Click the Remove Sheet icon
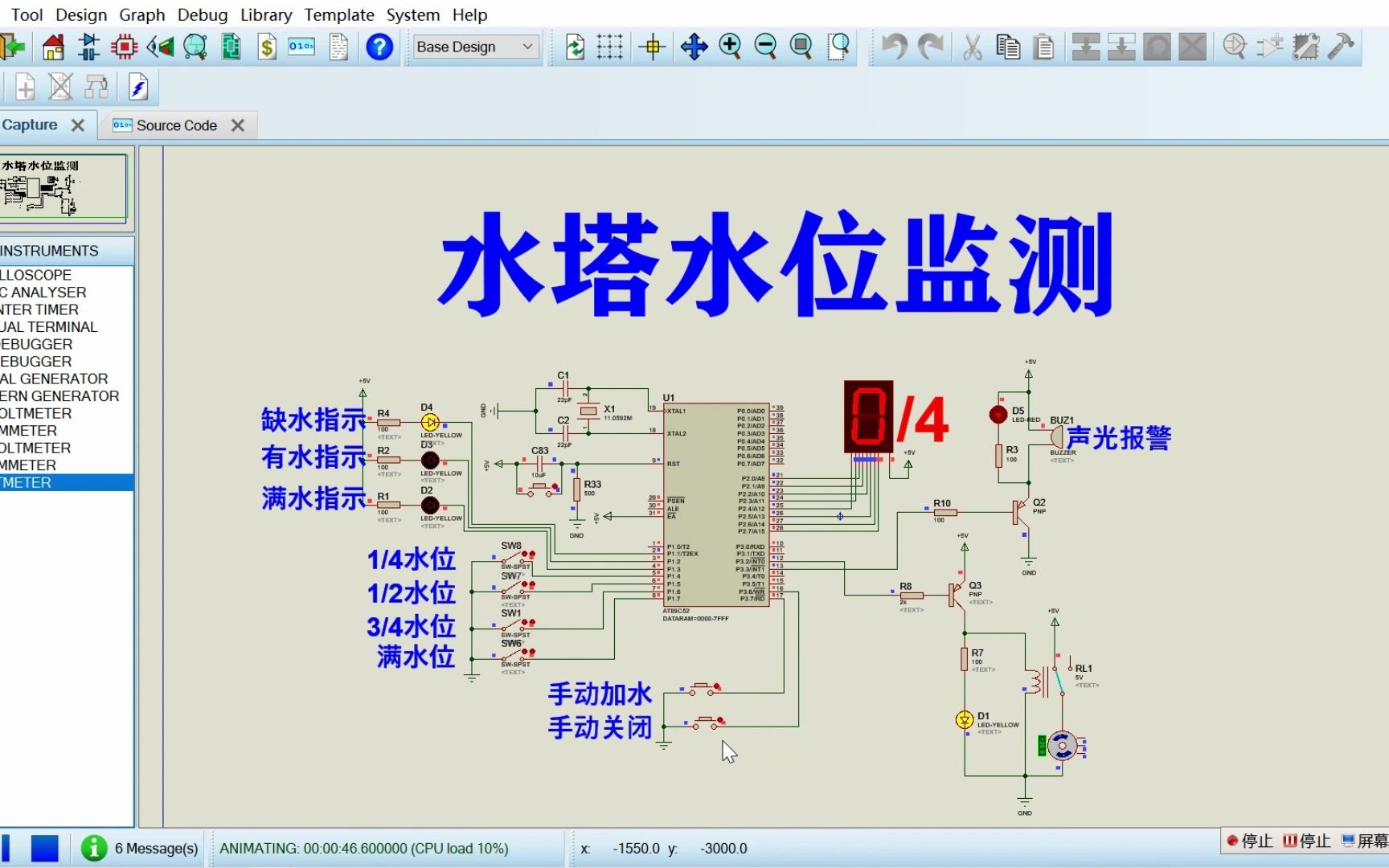 click(60, 87)
